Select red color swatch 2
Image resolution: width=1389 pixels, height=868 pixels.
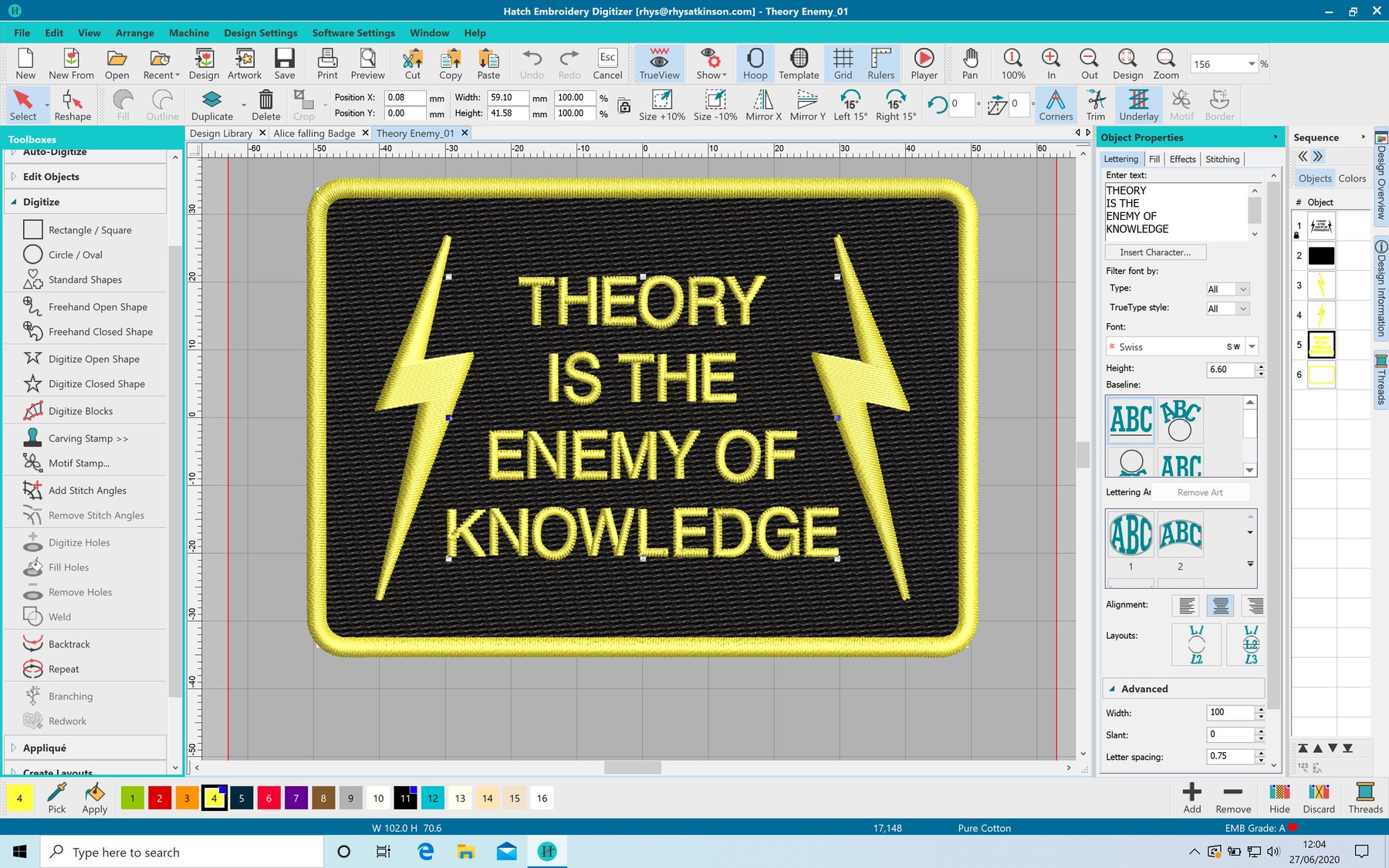pyautogui.click(x=160, y=799)
